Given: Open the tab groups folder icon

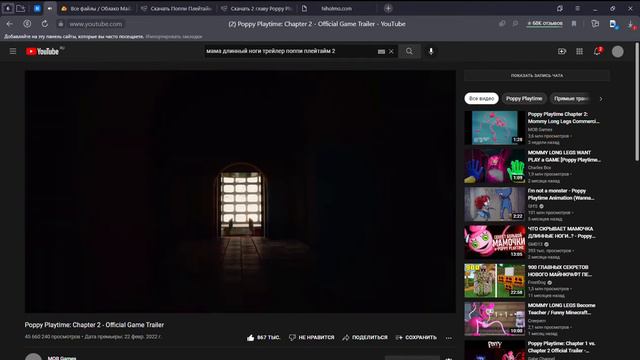Looking at the screenshot, I should click(20, 8).
